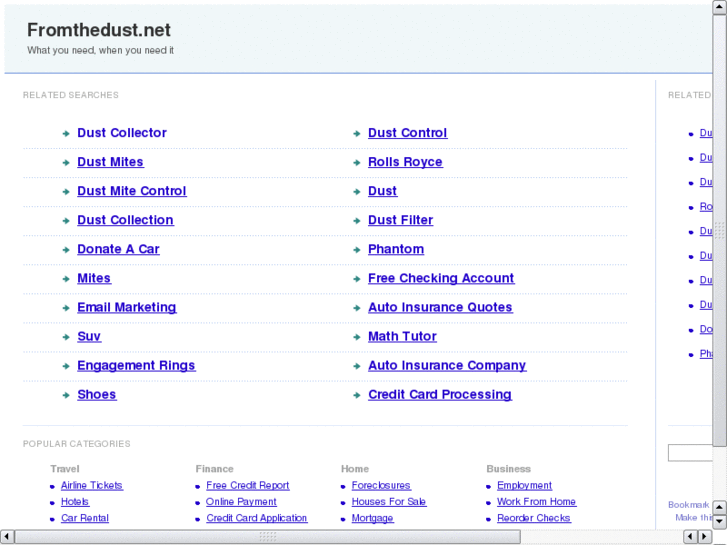Click the horizontal scrollbar thumb
This screenshot has width=727, height=545.
point(267,537)
